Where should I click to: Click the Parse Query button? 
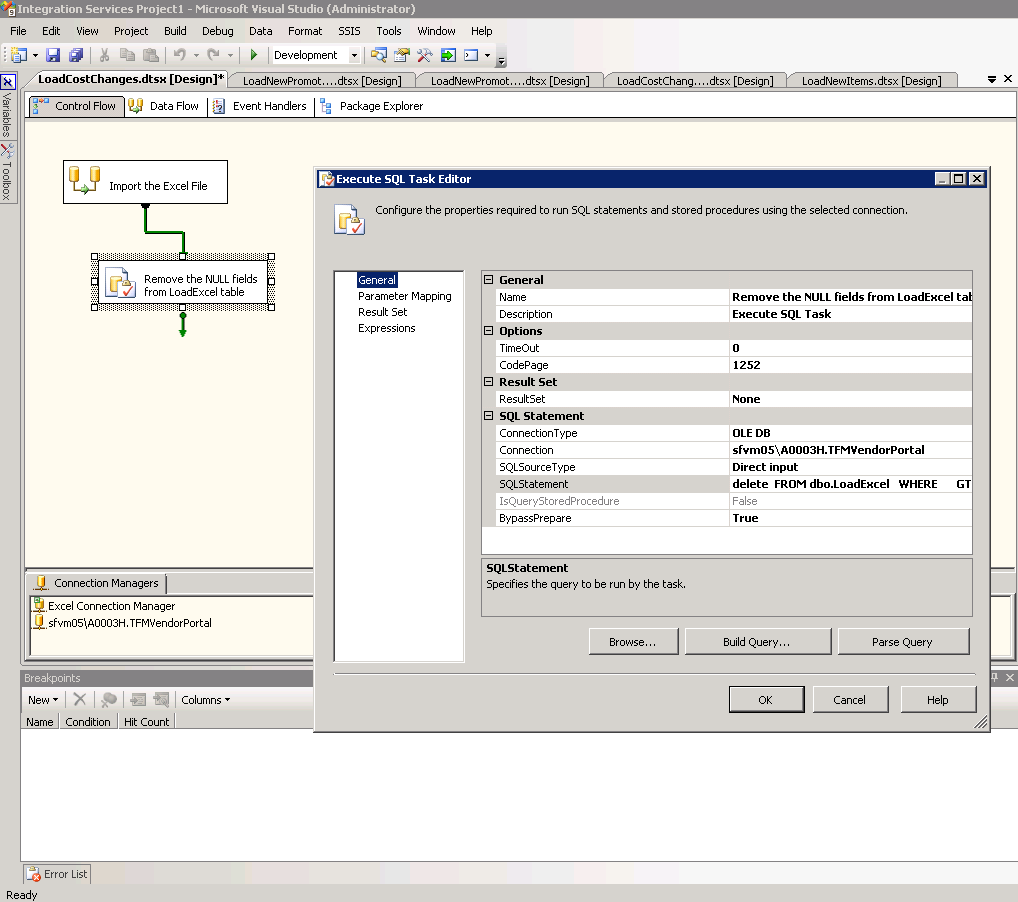pyautogui.click(x=903, y=641)
